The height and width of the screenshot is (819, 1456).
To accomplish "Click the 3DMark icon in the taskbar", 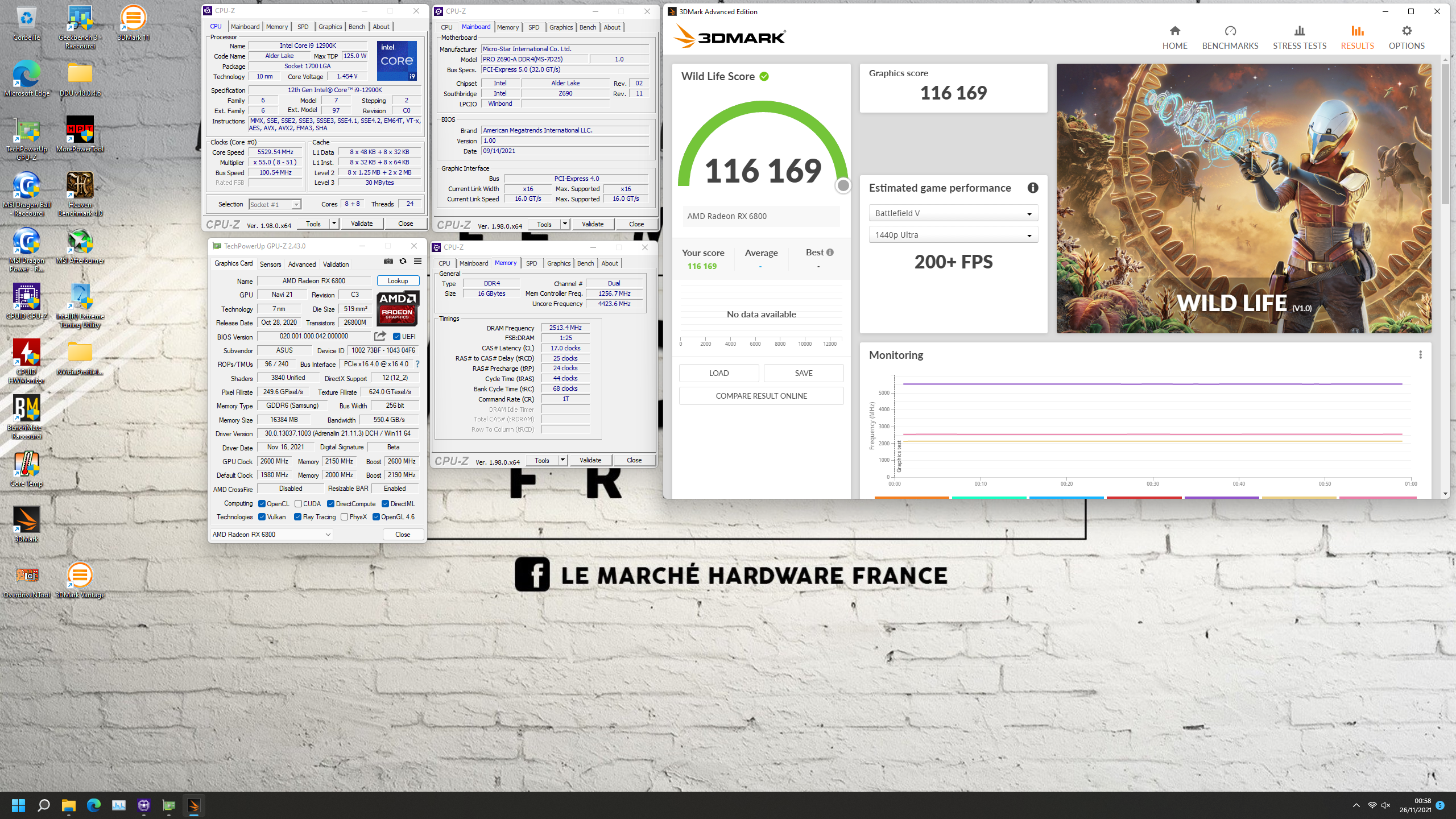I will [x=193, y=805].
